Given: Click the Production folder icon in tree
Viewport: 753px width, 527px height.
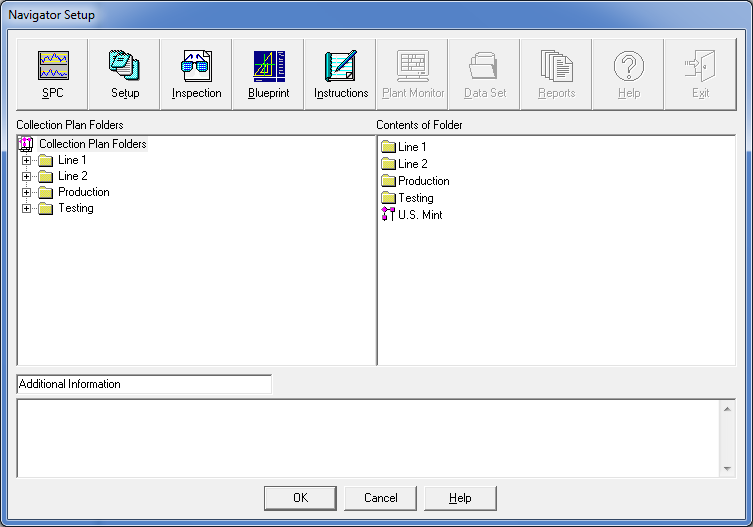Looking at the screenshot, I should [x=46, y=192].
